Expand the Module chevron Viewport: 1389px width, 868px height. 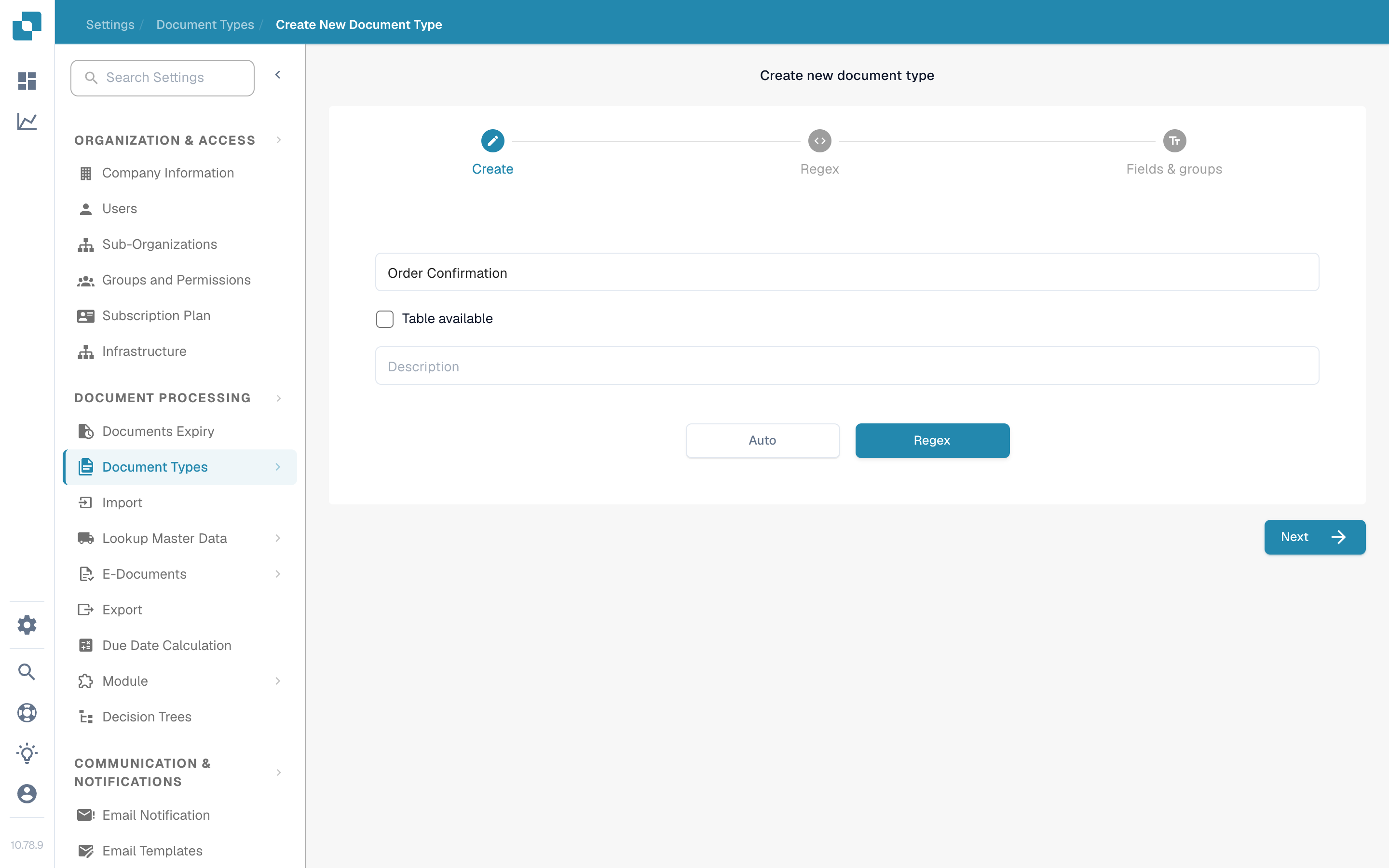(278, 681)
